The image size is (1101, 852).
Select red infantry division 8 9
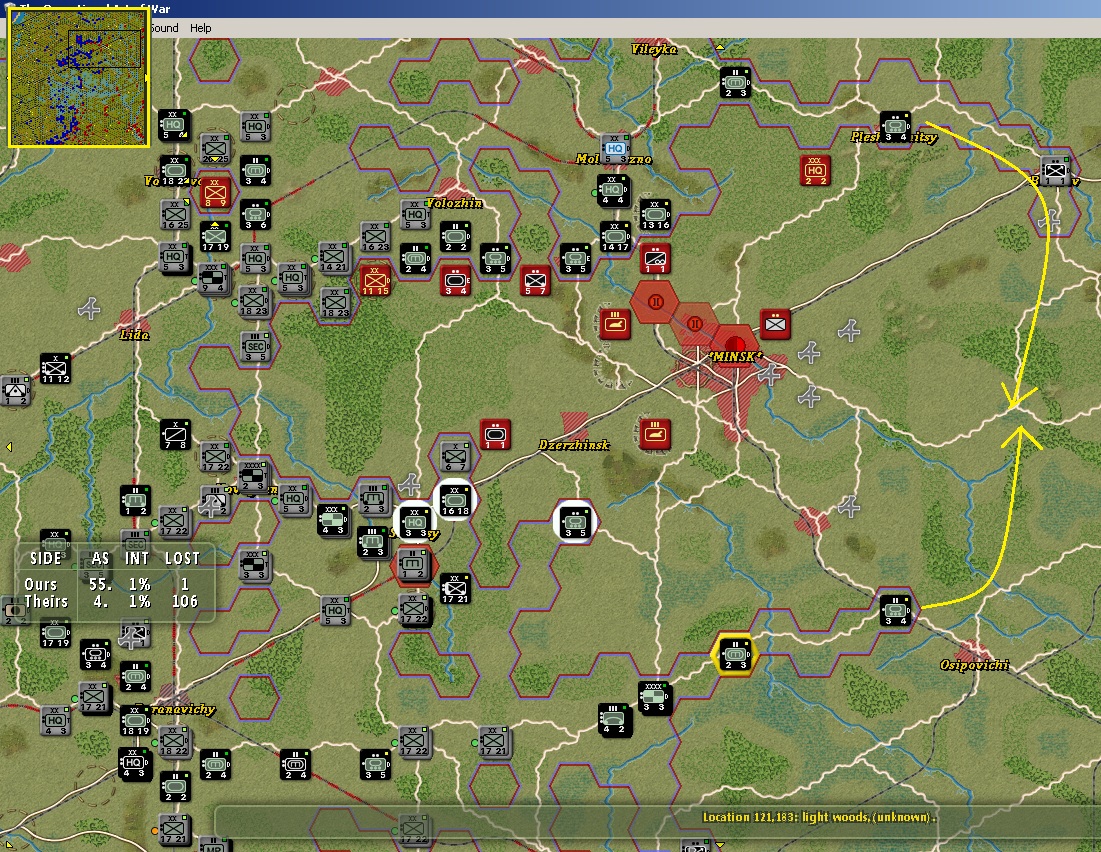click(215, 192)
